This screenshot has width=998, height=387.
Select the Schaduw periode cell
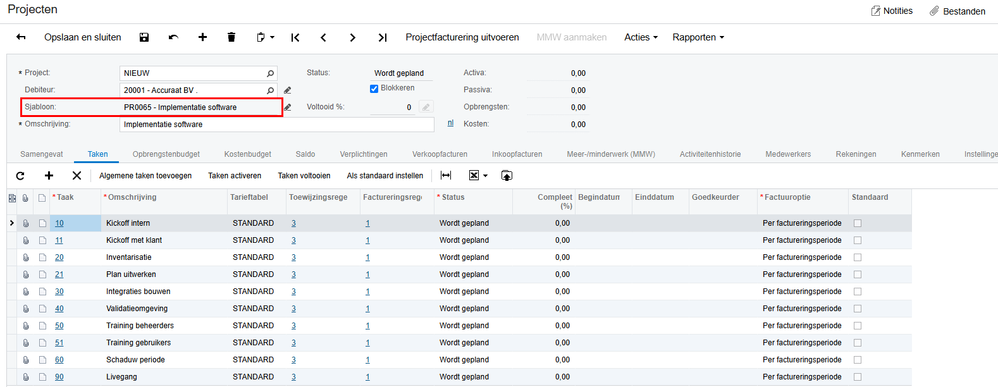click(x=164, y=360)
